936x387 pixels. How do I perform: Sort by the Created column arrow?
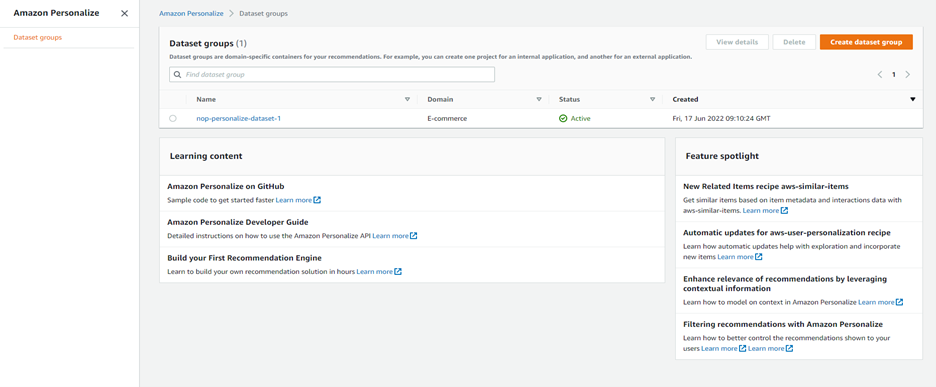pyautogui.click(x=912, y=99)
